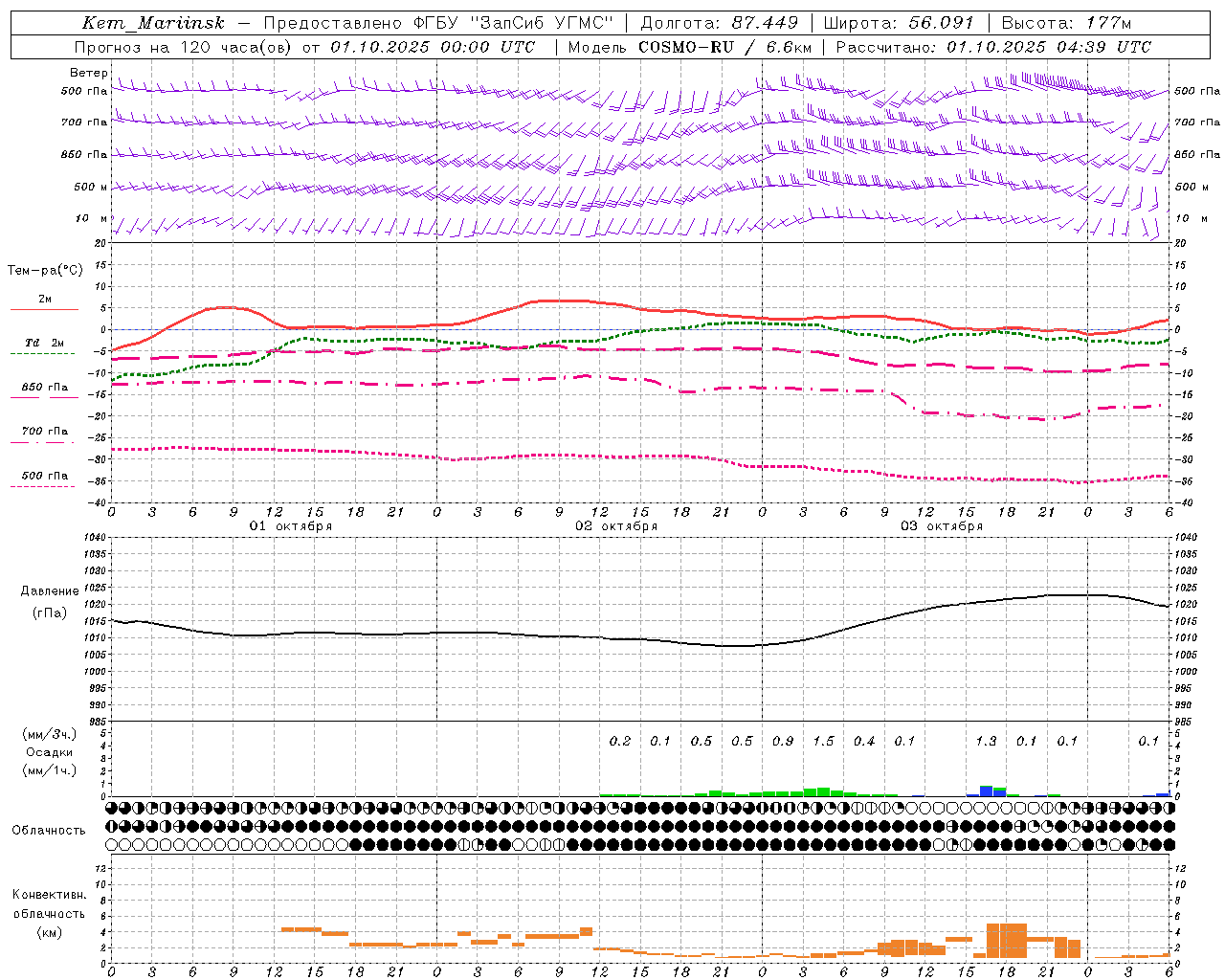Select the "(мм/1ч.)" precipitation unit label
Screen dimensions: 1225x980
49,770
